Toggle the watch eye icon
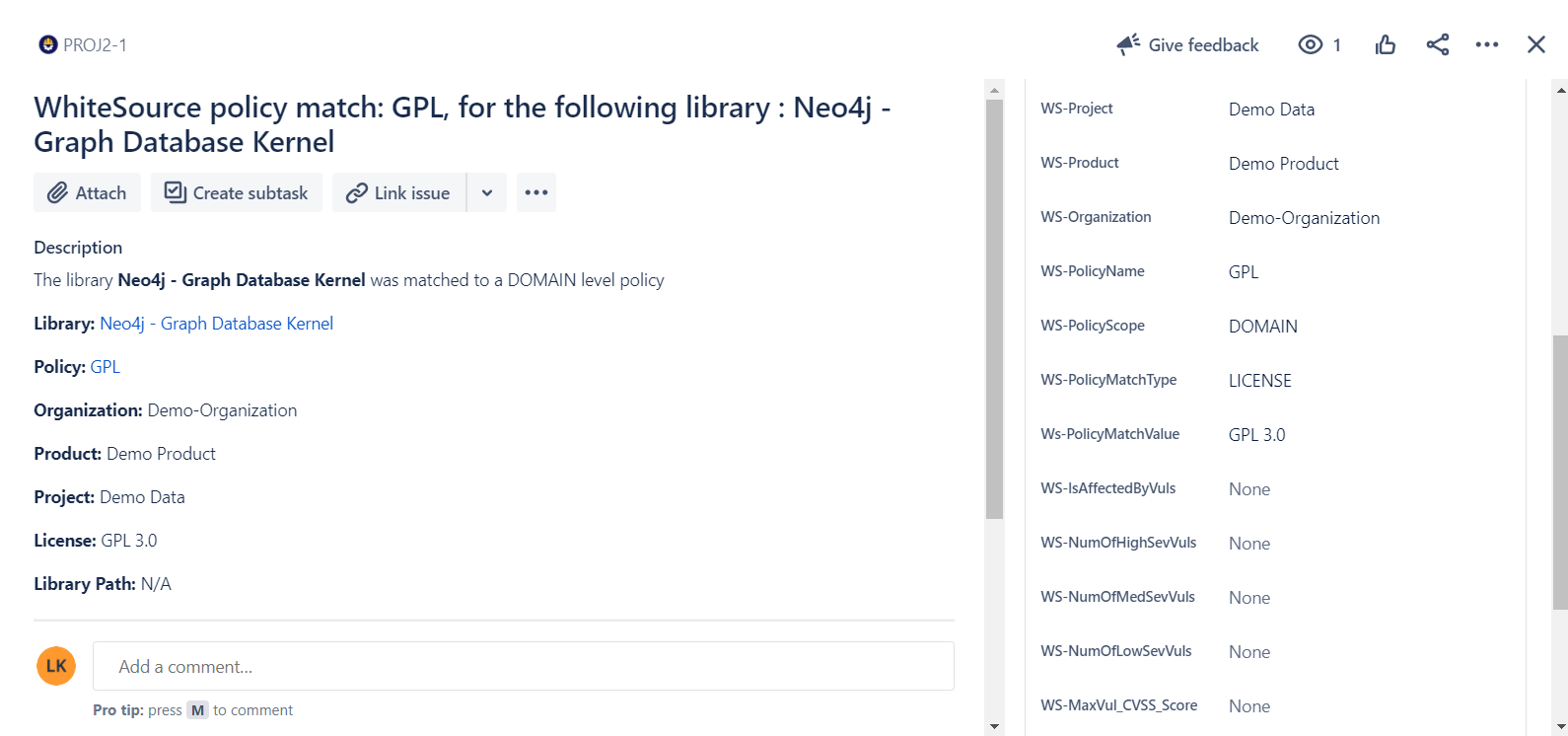The height and width of the screenshot is (736, 1568). pos(1310,44)
